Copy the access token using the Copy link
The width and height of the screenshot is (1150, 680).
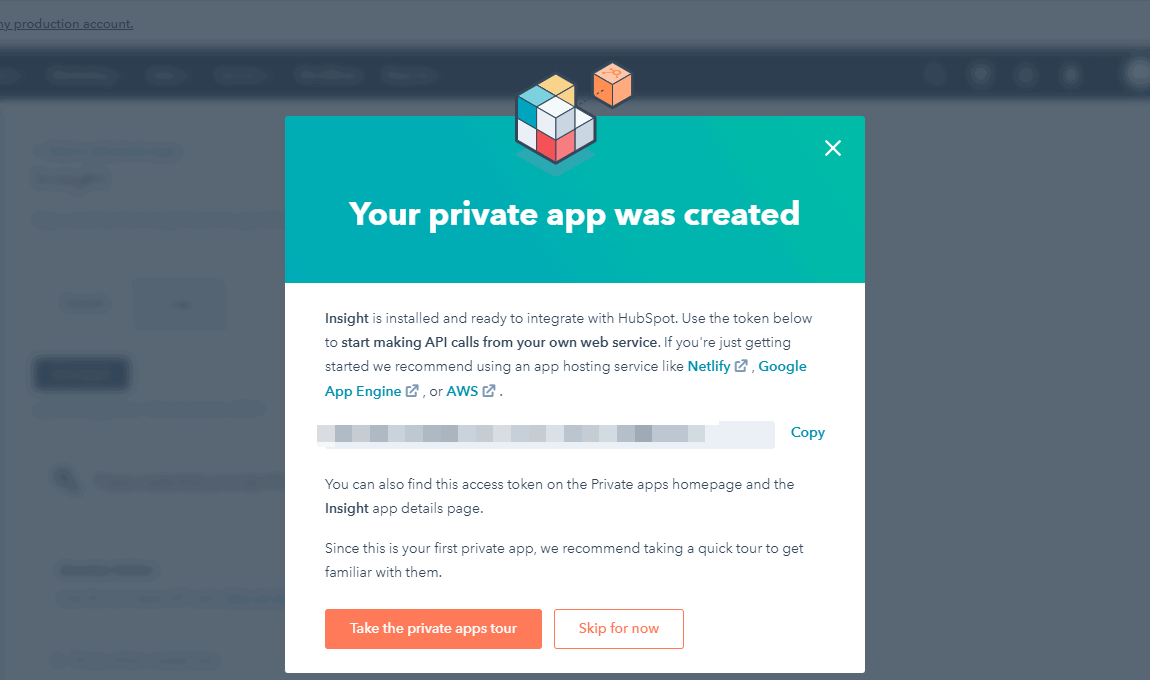point(807,432)
